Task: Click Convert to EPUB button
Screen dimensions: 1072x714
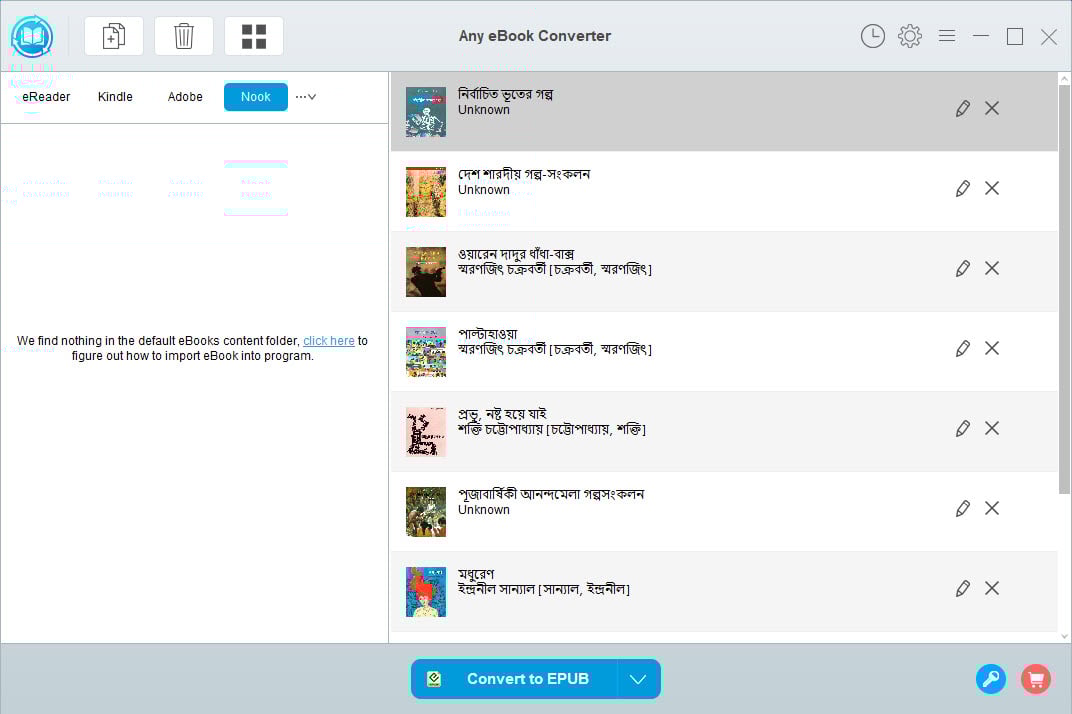Action: point(514,679)
